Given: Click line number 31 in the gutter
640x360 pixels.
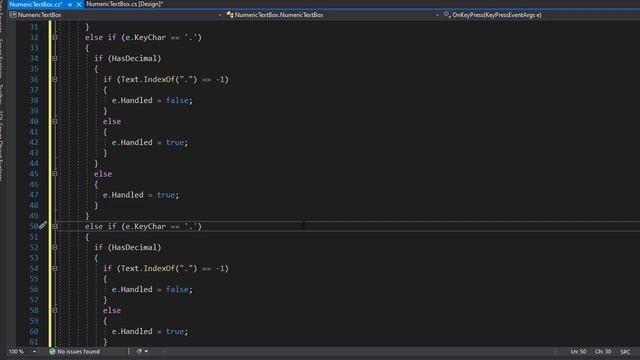Looking at the screenshot, I should [33, 27].
